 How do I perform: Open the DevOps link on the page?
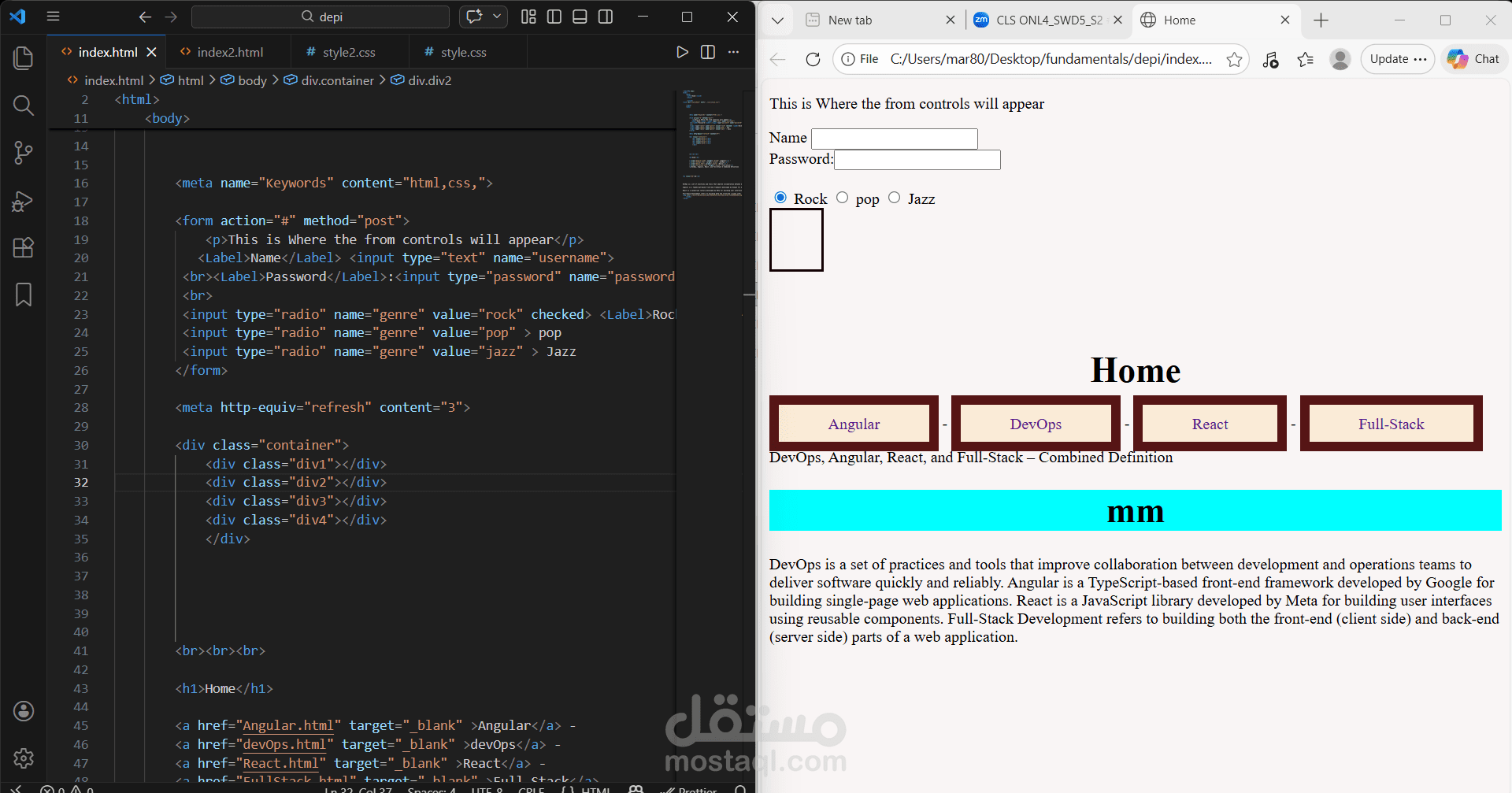pos(1036,424)
